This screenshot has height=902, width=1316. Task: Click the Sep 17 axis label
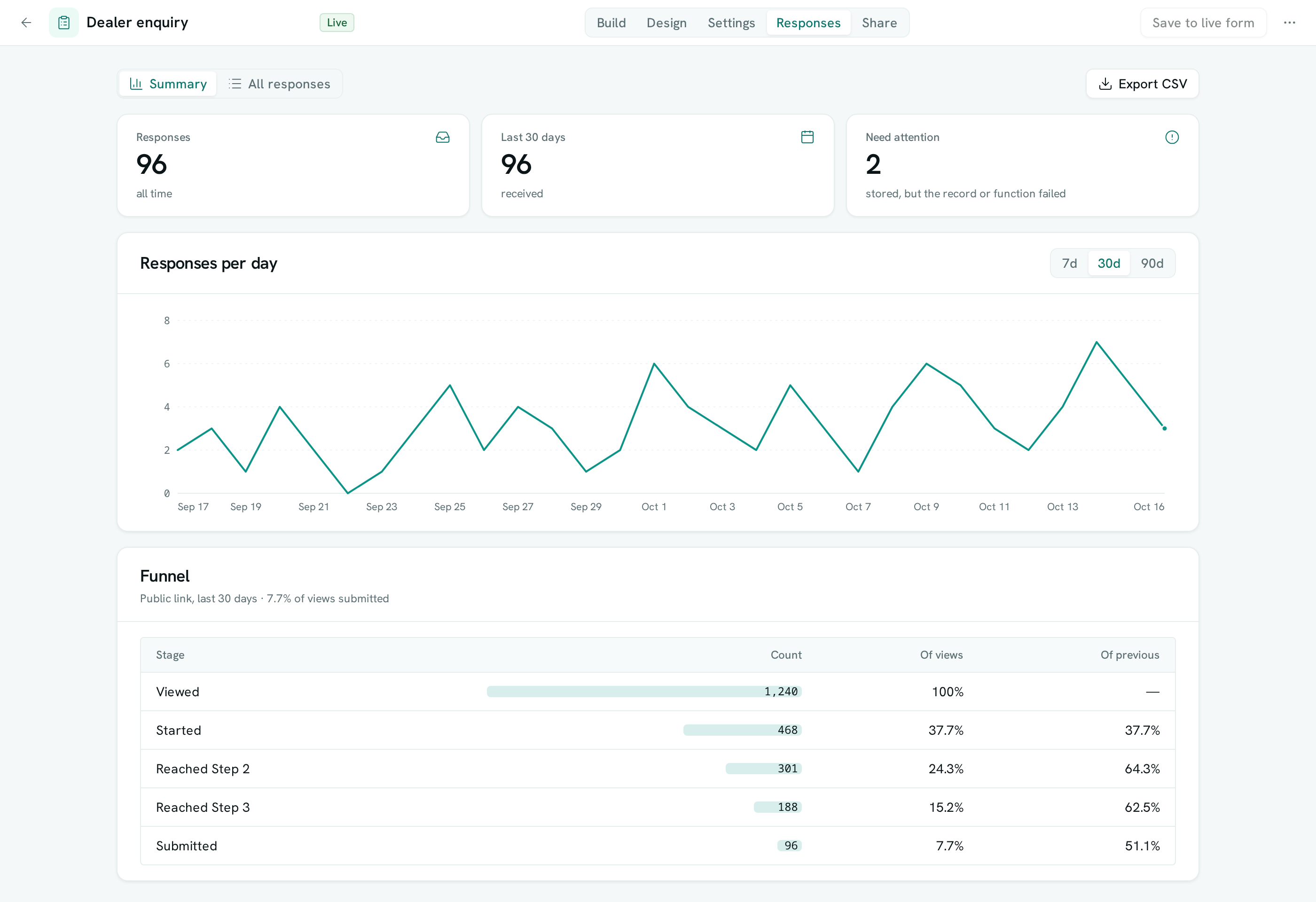pos(193,506)
